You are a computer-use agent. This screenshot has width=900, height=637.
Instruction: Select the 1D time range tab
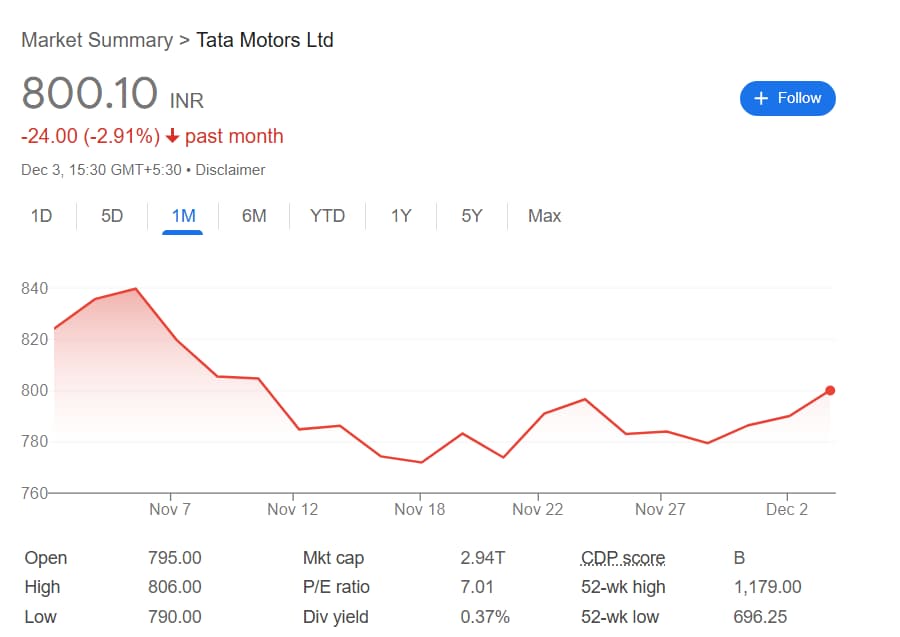(x=41, y=216)
